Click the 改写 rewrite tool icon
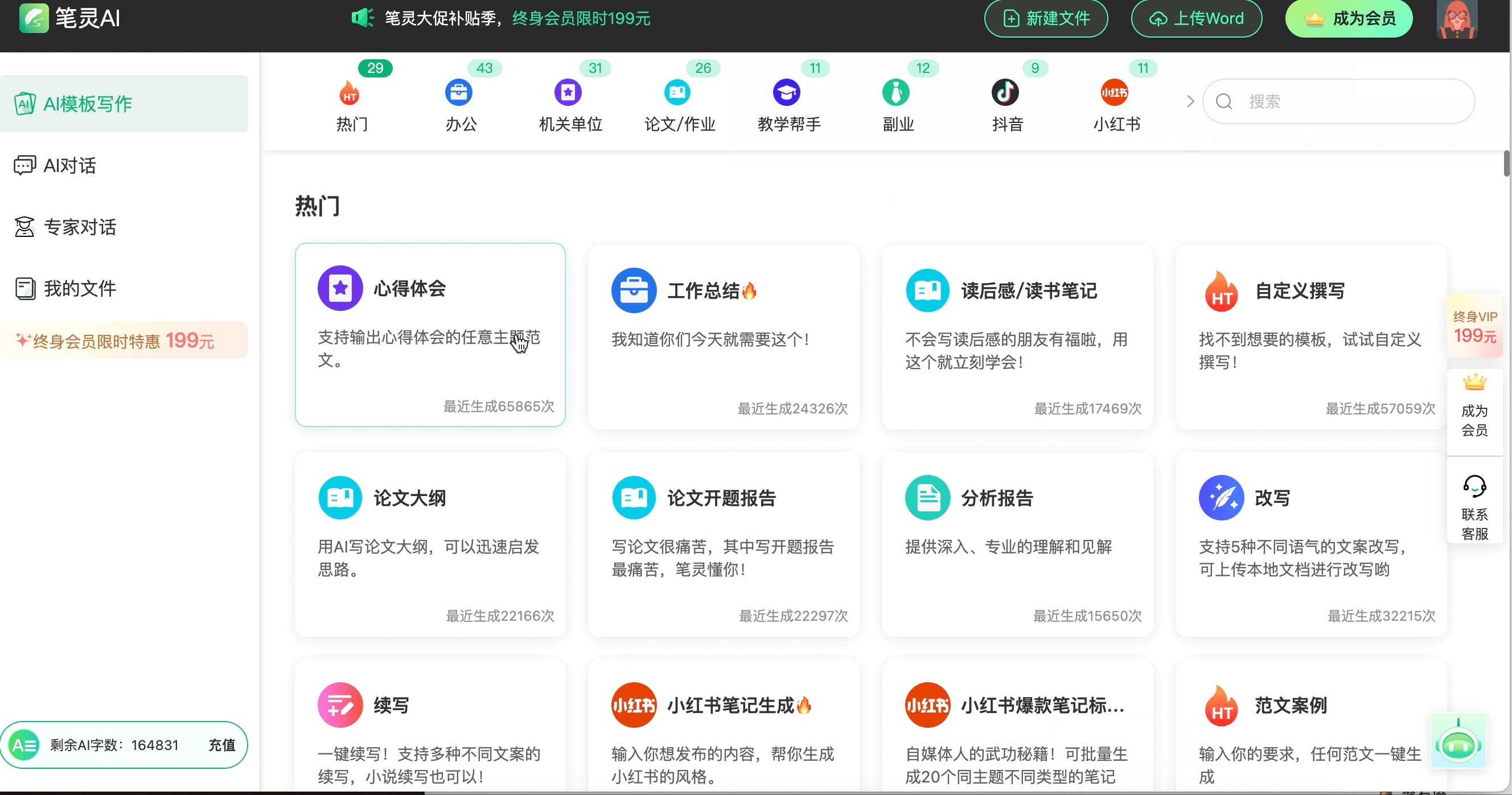 (x=1222, y=497)
